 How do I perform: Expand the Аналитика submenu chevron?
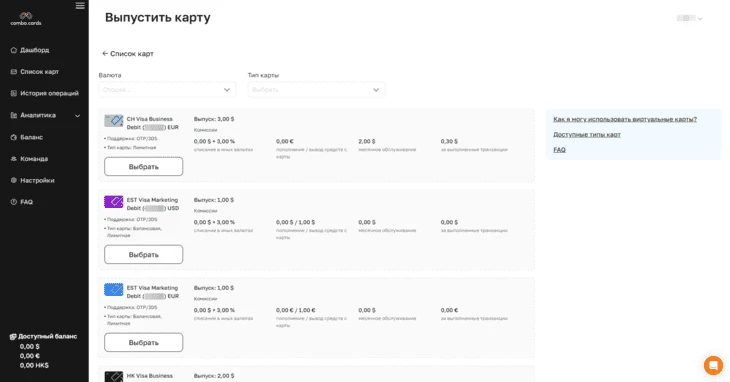(78, 115)
